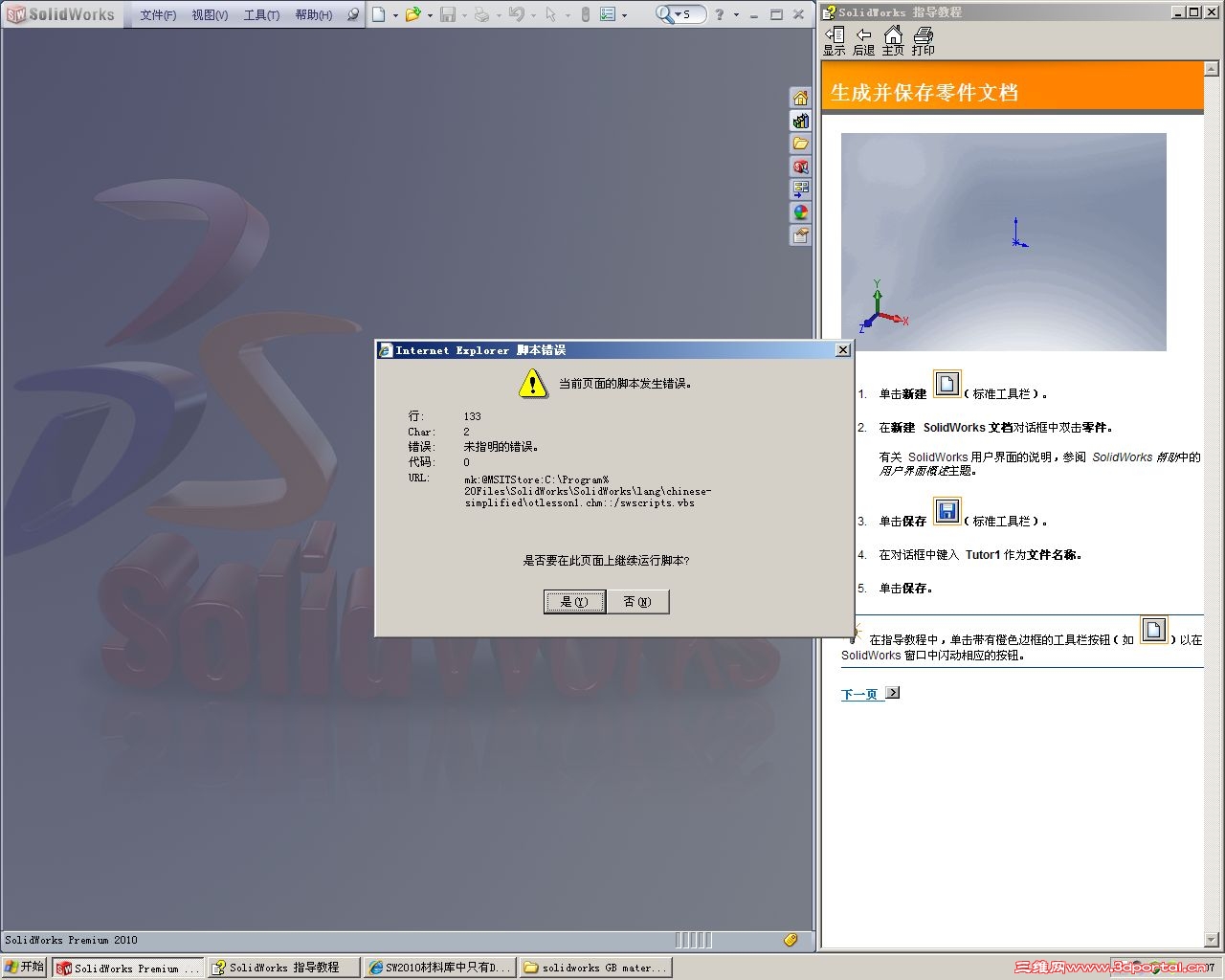Go back with 后退 in the tutorial window
Viewport: 1225px width, 980px height.
pos(863,41)
